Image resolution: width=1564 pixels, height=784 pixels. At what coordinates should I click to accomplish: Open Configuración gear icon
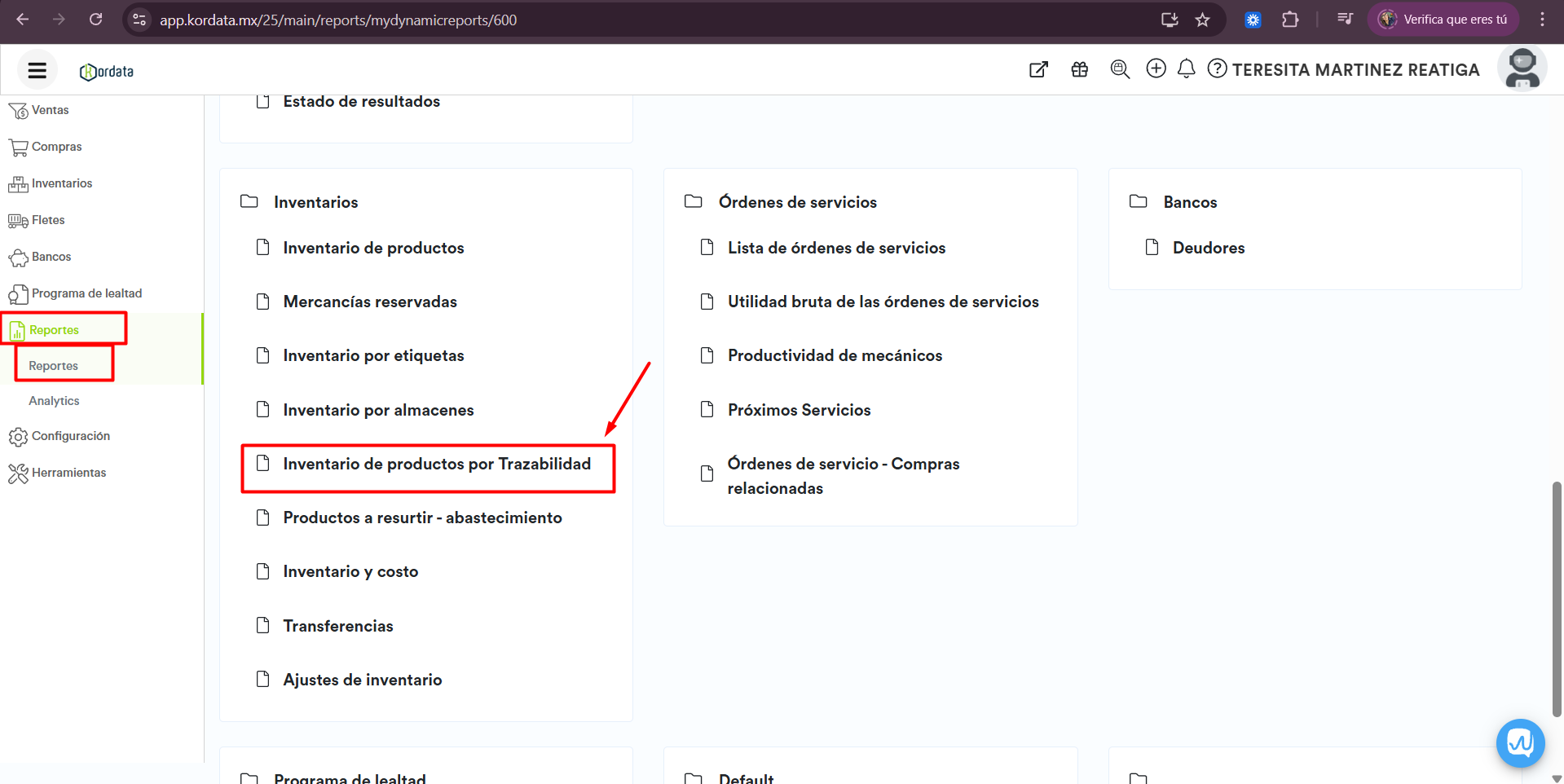18,436
